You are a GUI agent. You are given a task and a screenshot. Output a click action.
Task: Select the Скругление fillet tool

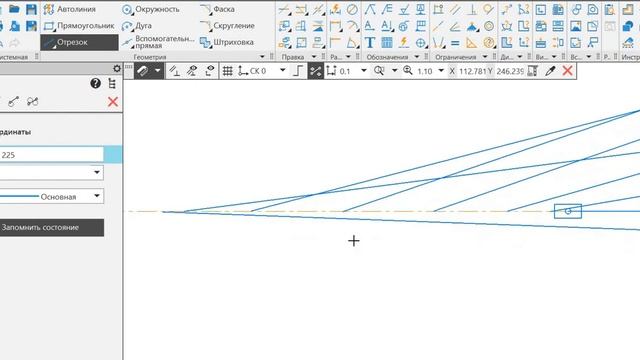(x=227, y=26)
